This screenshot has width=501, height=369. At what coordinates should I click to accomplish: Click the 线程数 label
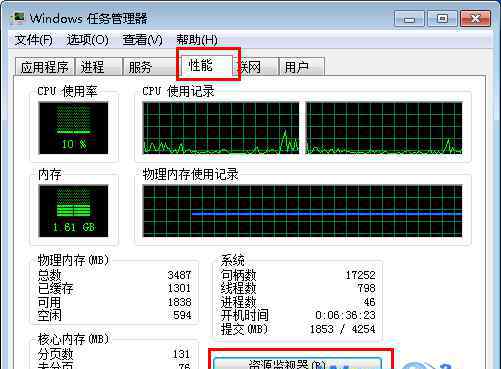coord(238,288)
